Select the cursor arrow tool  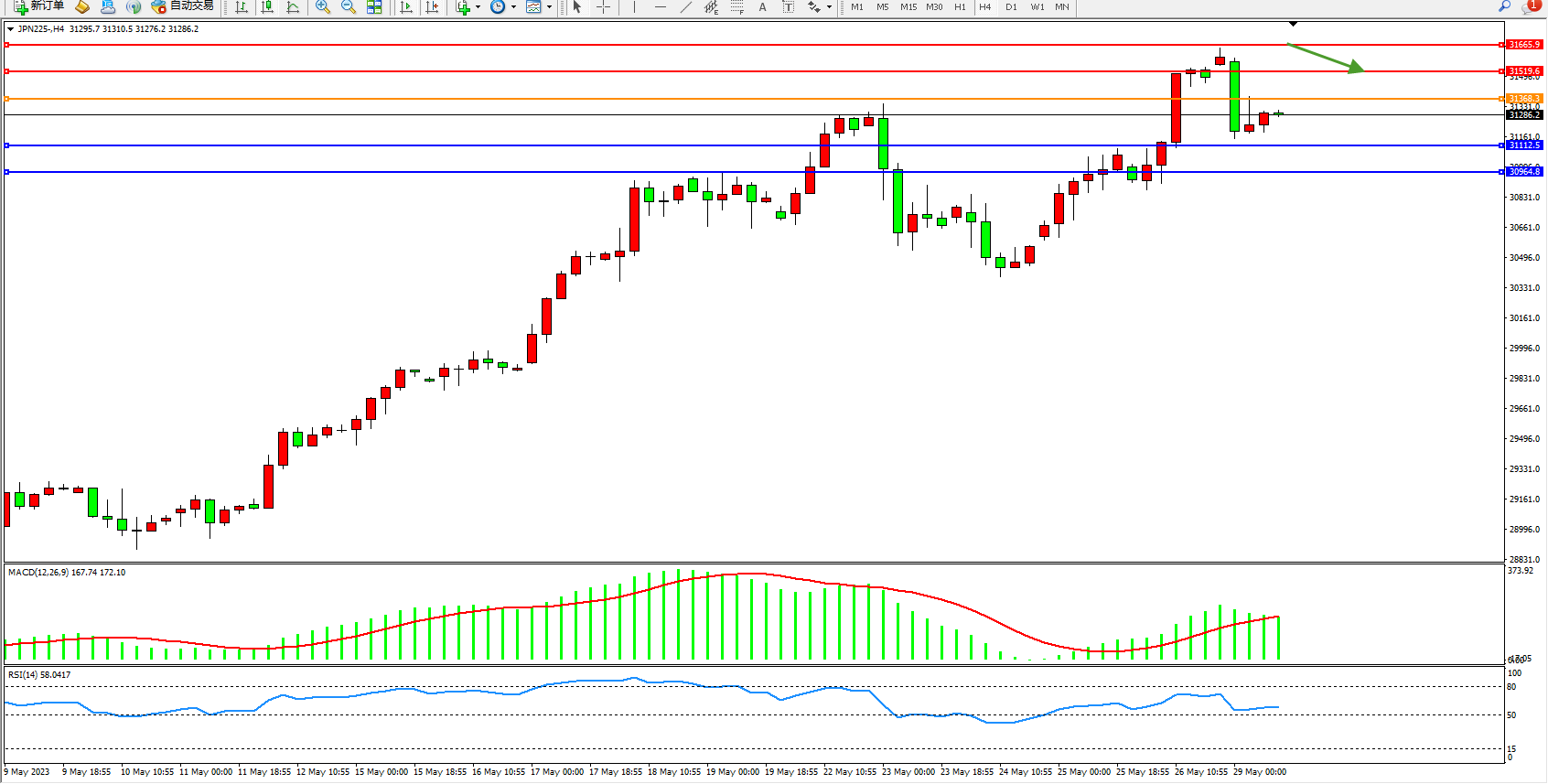pos(577,6)
